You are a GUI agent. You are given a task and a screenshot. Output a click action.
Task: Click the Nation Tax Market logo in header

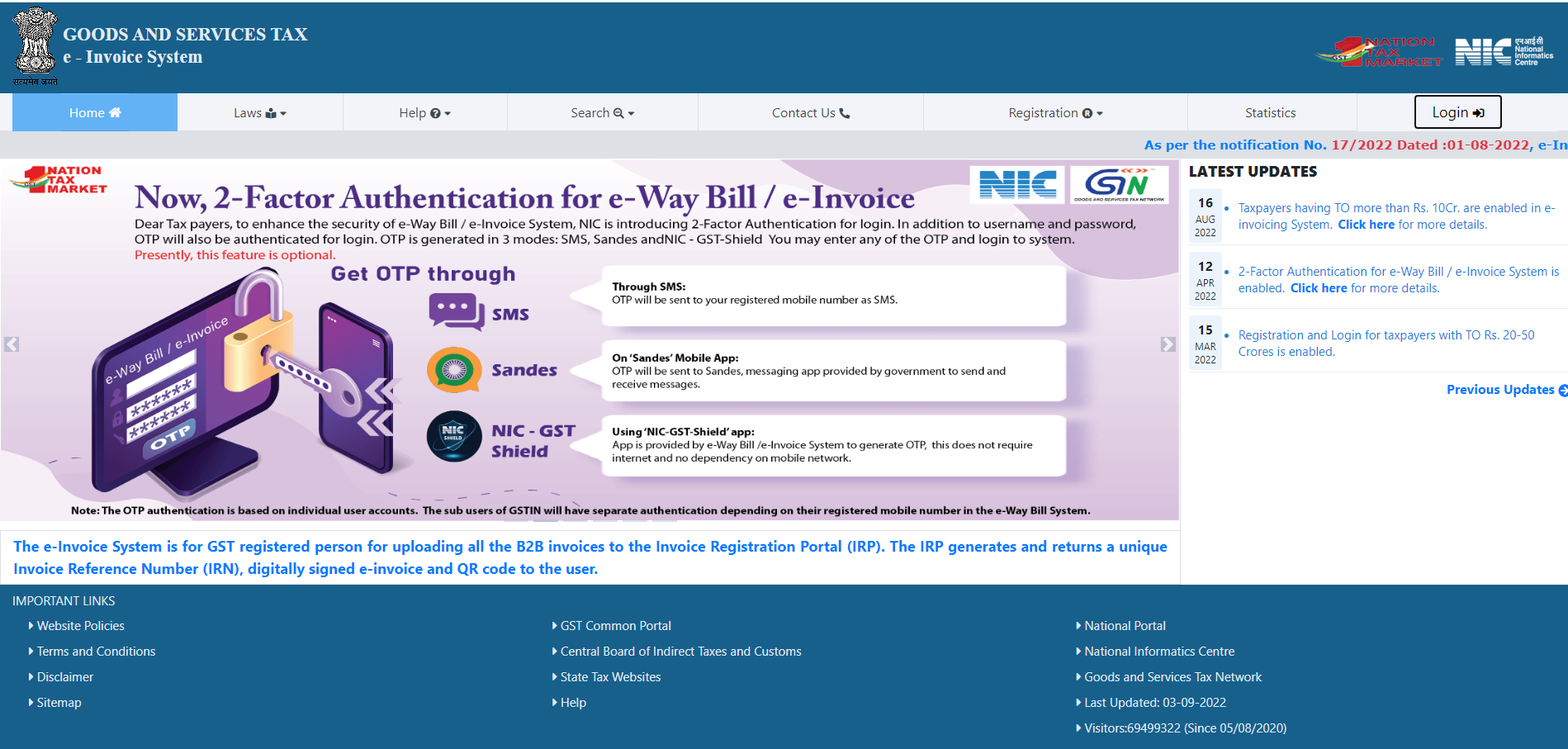1378,51
